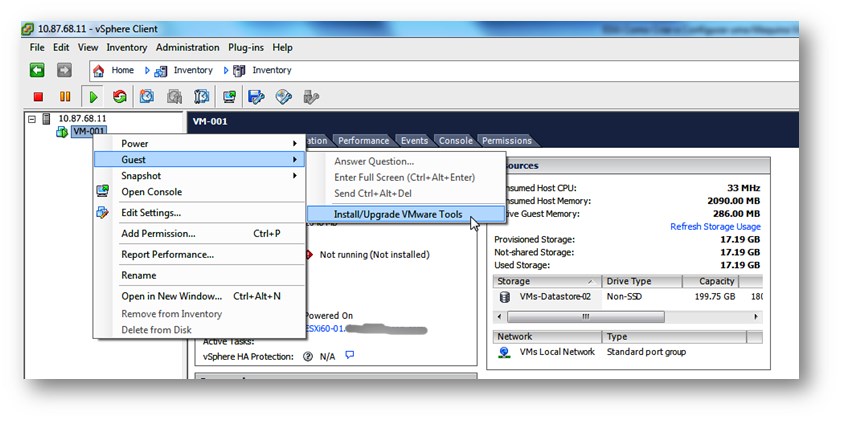841x421 pixels.
Task: Open the Permissions tab
Action: point(507,141)
